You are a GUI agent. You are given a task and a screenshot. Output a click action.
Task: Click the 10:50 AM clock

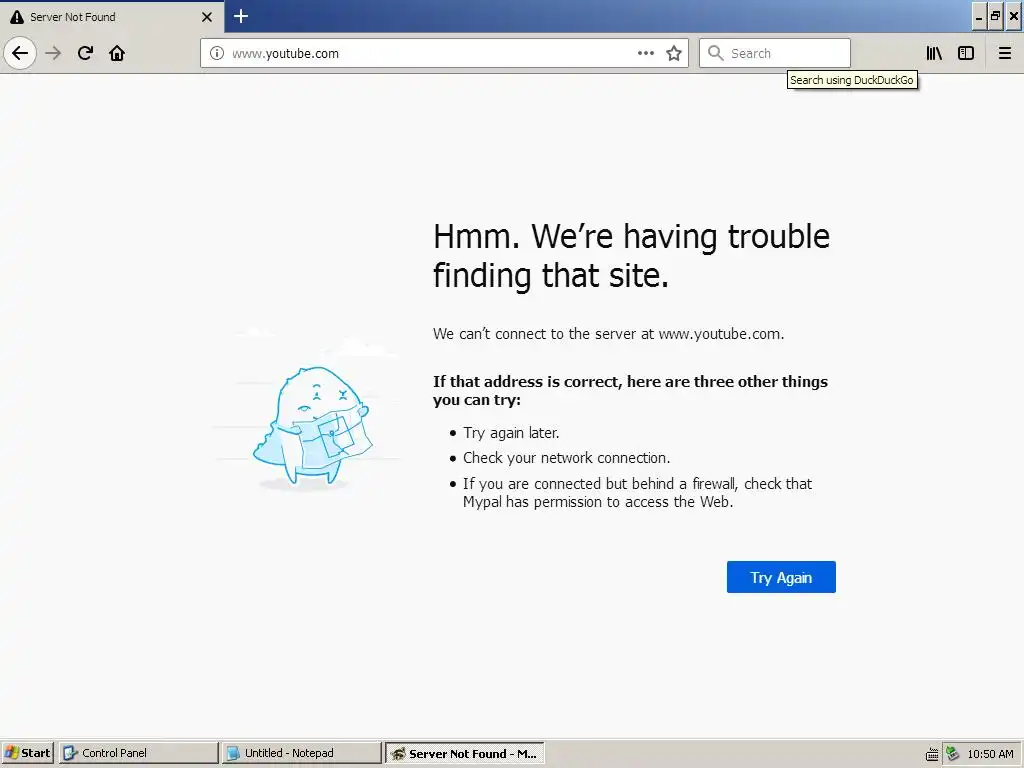[990, 754]
